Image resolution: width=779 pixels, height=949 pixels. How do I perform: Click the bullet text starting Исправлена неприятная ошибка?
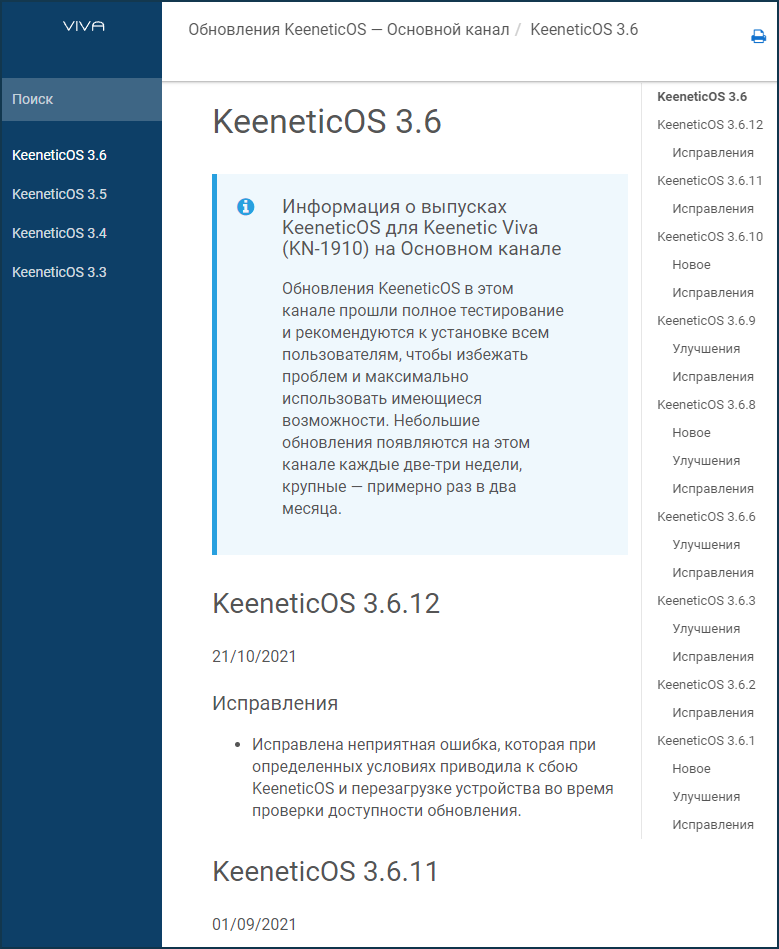[433, 778]
